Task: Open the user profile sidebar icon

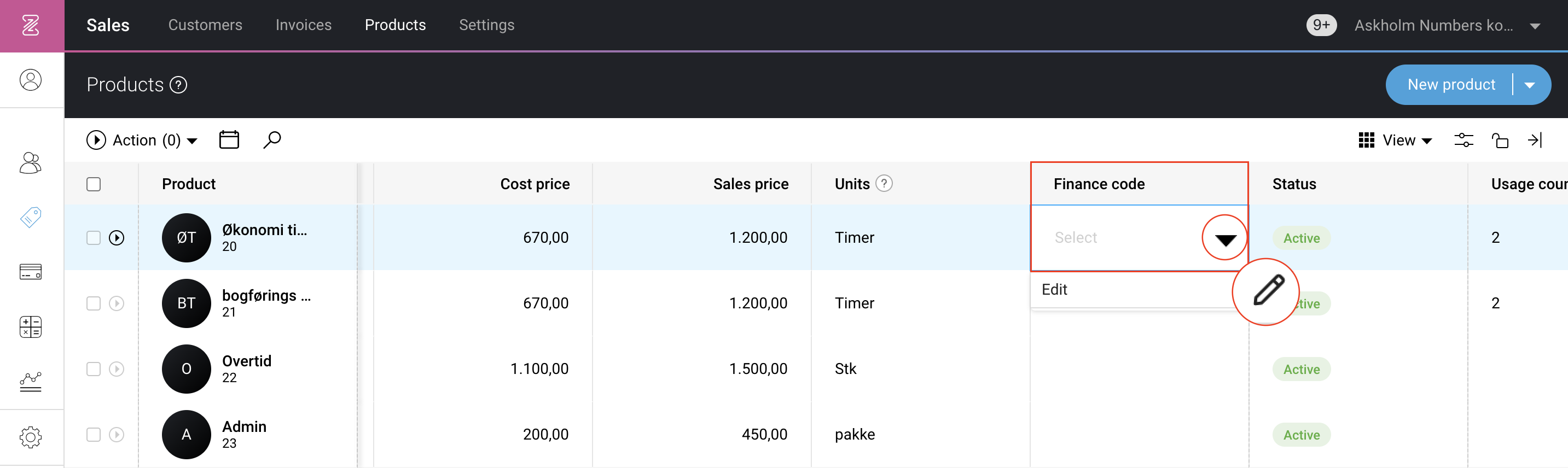Action: pos(31,80)
